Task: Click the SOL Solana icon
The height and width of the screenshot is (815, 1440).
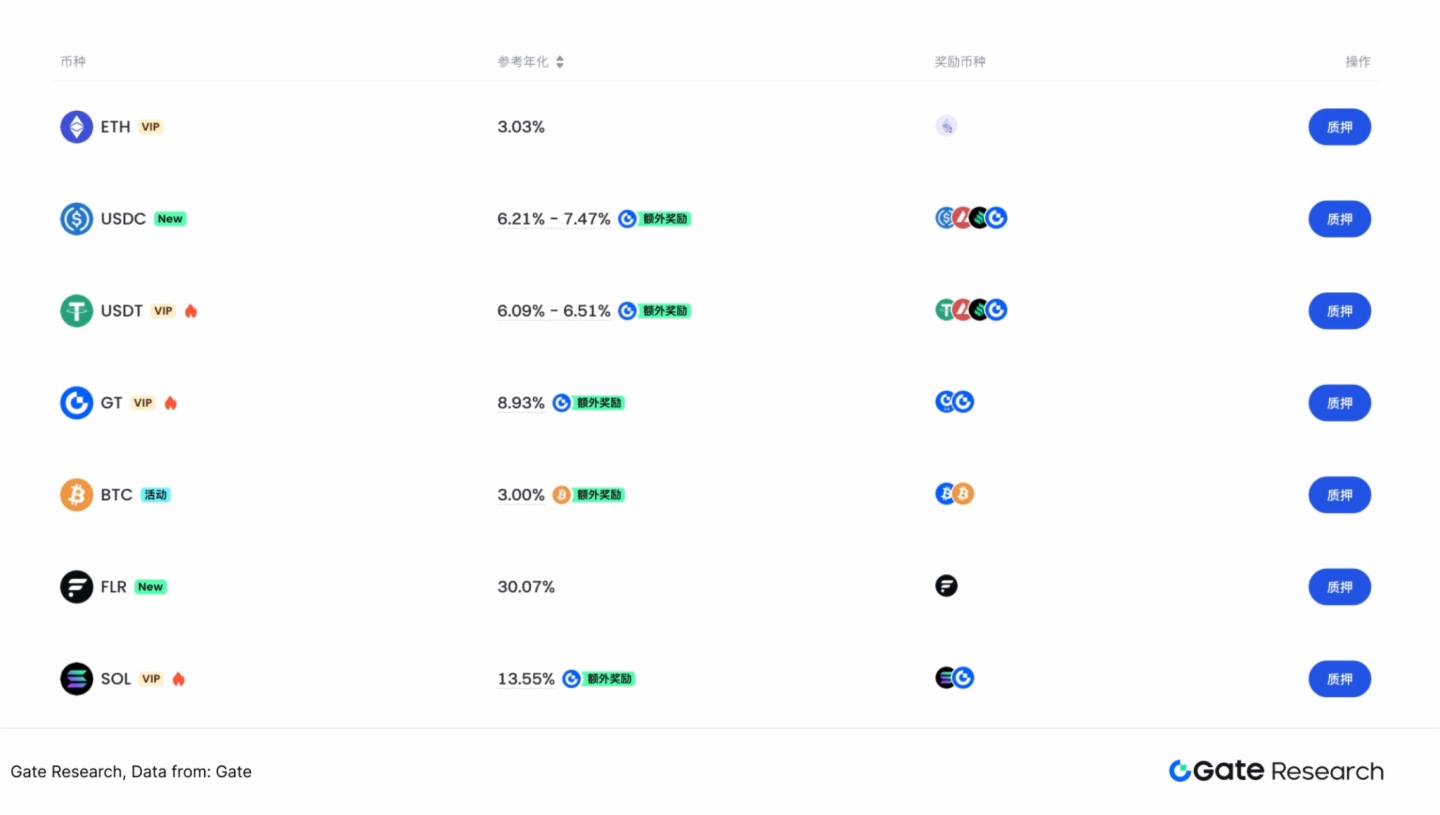Action: (76, 679)
